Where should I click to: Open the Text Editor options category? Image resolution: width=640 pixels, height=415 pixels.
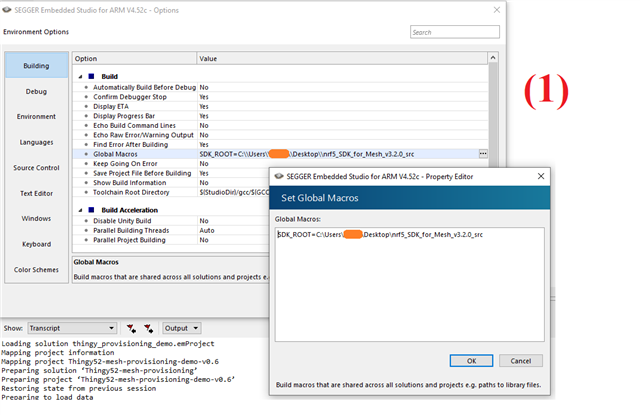[36, 193]
